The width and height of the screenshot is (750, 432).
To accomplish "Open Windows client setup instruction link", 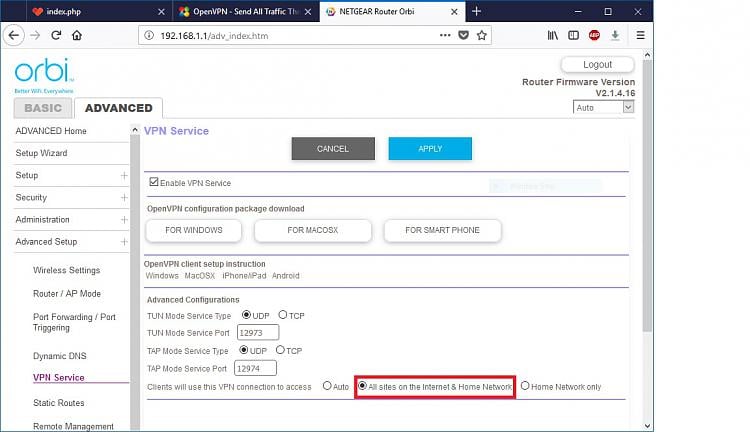I will click(162, 276).
